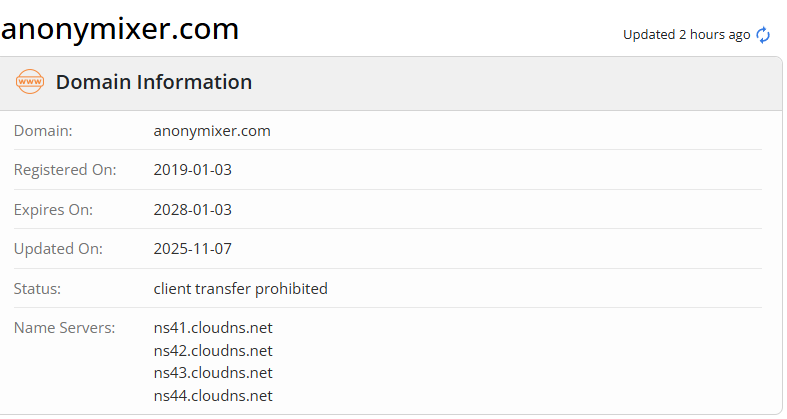Click the 'Updated 2 hours ago' text
The width and height of the screenshot is (787, 419).
686,35
